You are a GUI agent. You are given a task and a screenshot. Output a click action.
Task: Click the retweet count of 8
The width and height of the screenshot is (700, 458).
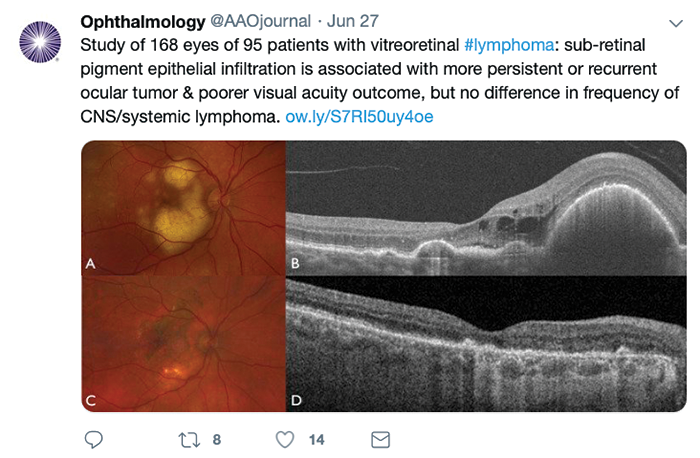click(x=216, y=439)
